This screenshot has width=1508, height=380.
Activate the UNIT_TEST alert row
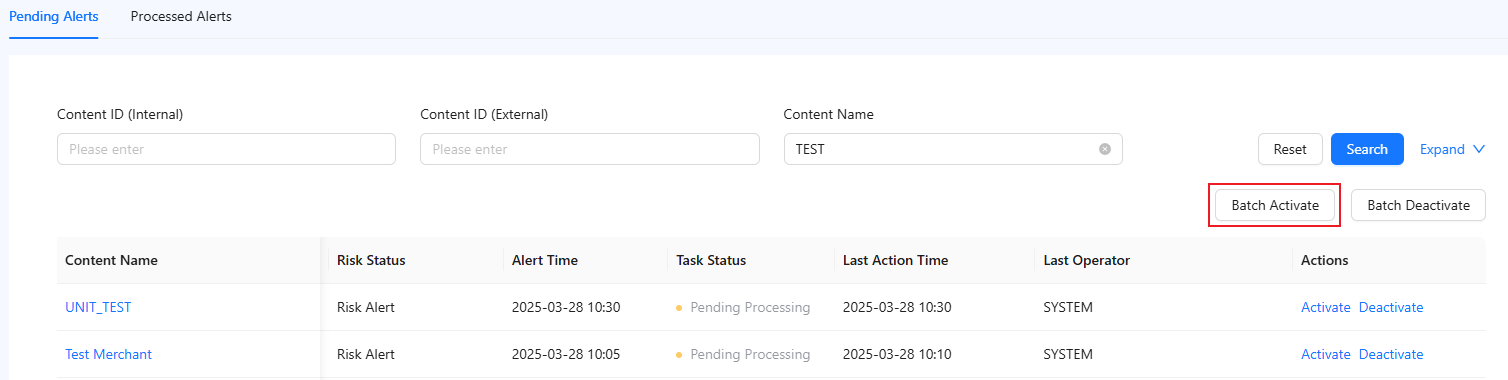coord(1325,307)
